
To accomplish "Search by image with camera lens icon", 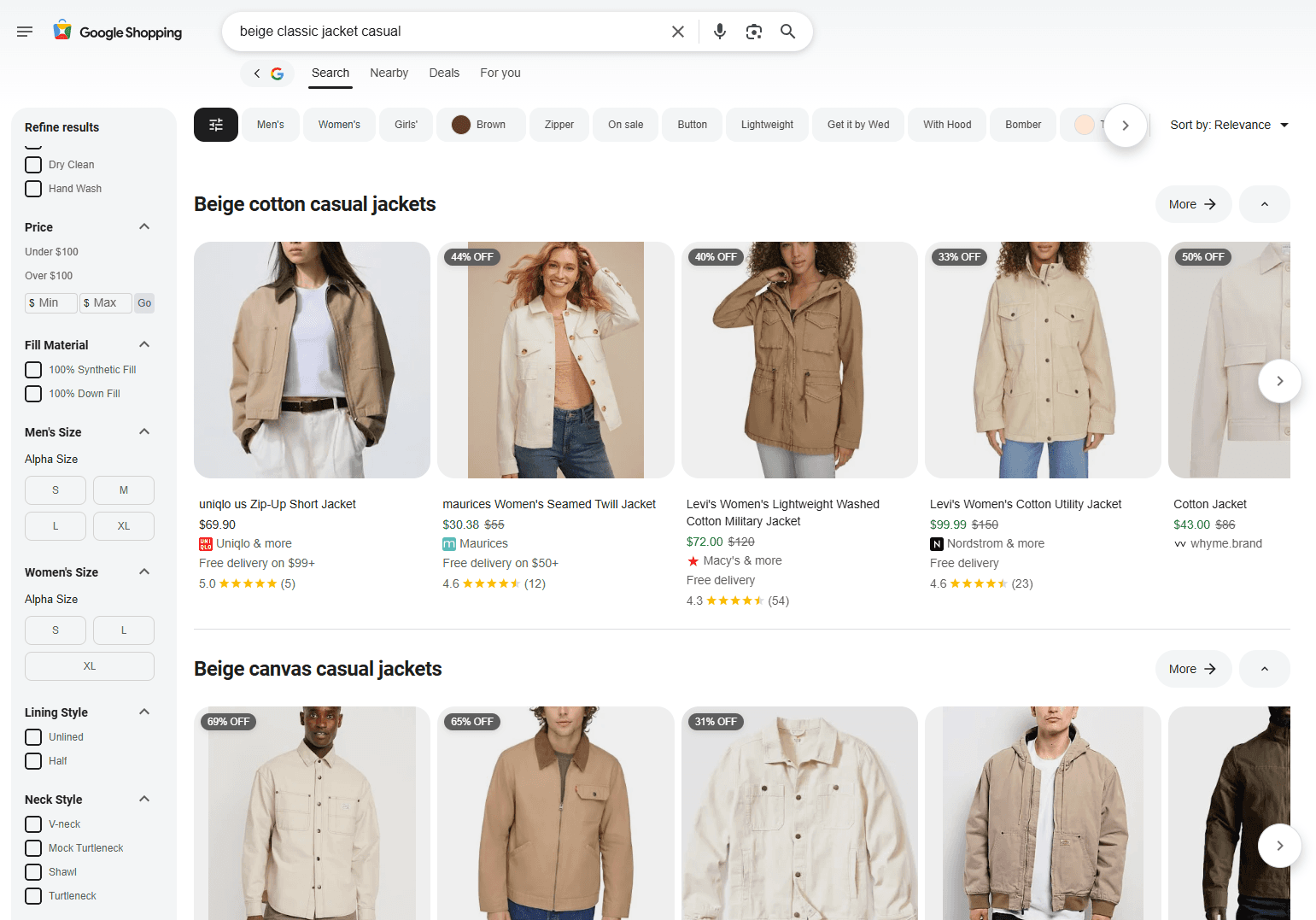I will tap(754, 32).
